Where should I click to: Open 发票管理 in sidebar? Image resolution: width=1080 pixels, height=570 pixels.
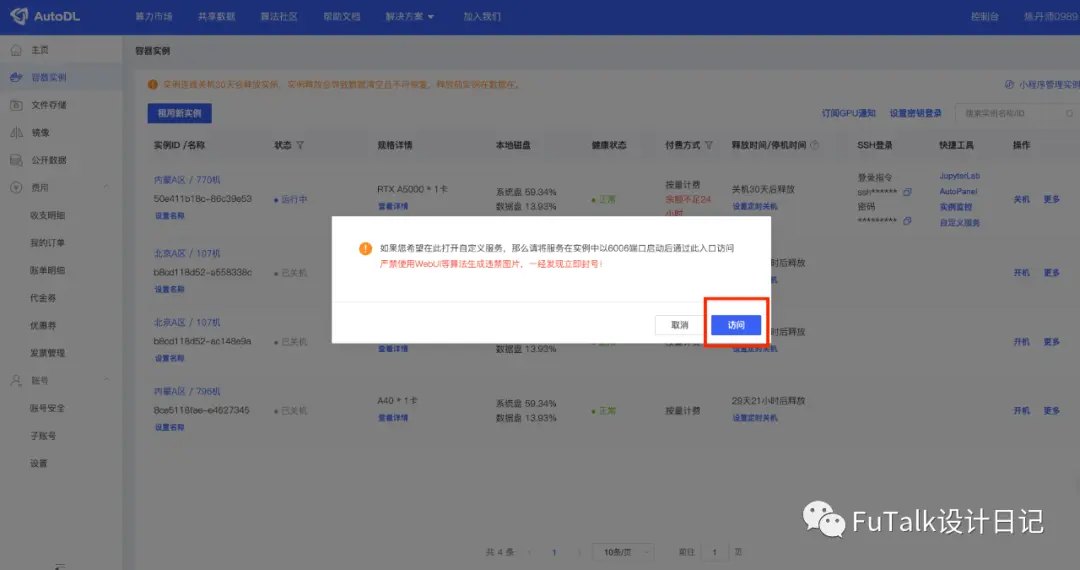[x=48, y=353]
